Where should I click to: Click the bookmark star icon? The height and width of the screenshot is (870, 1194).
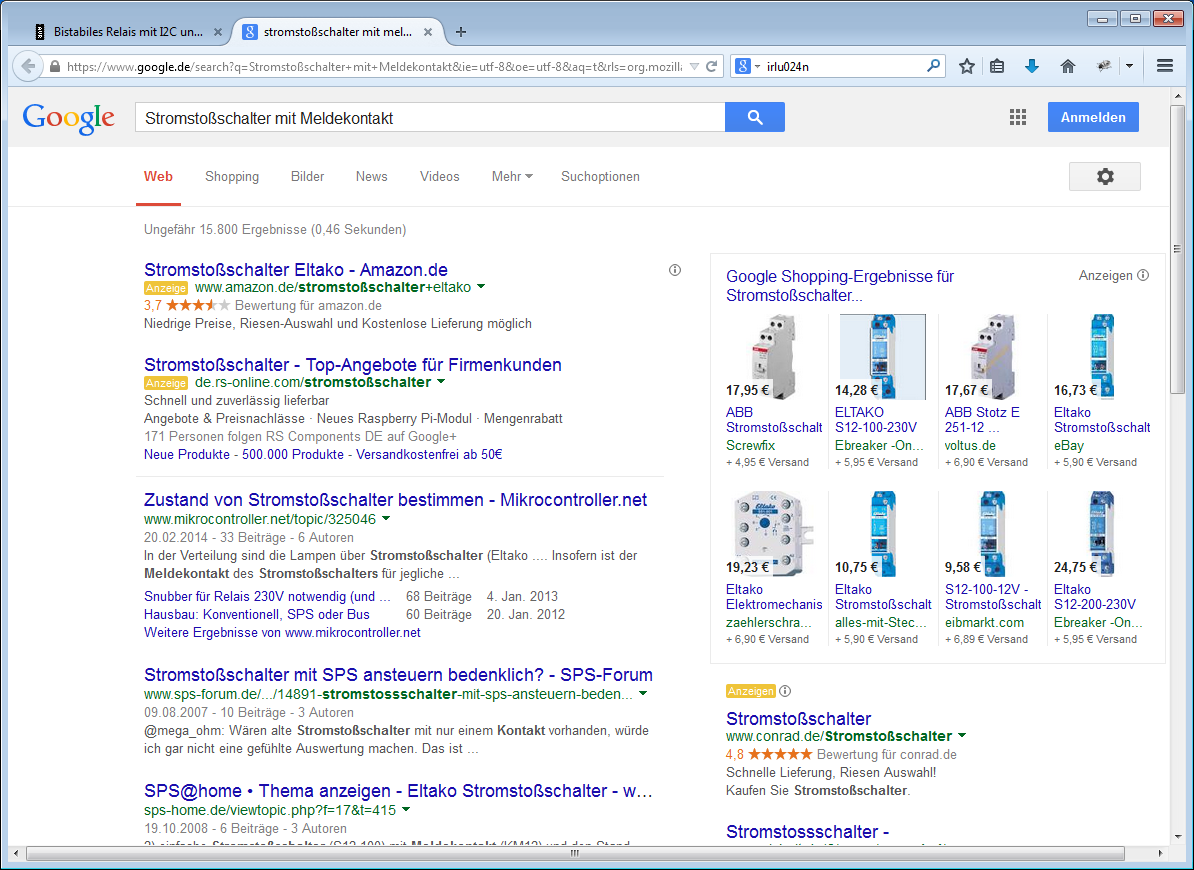967,66
